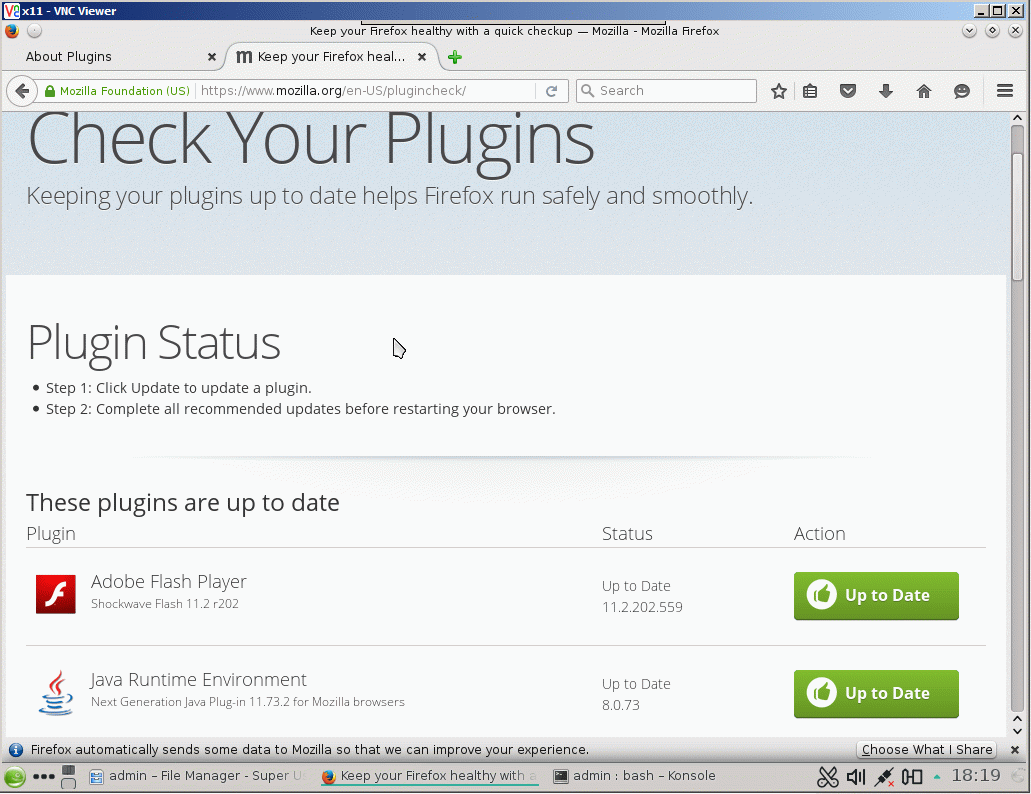Show your bookmarks list icon
The height and width of the screenshot is (794, 1031).
click(x=810, y=91)
